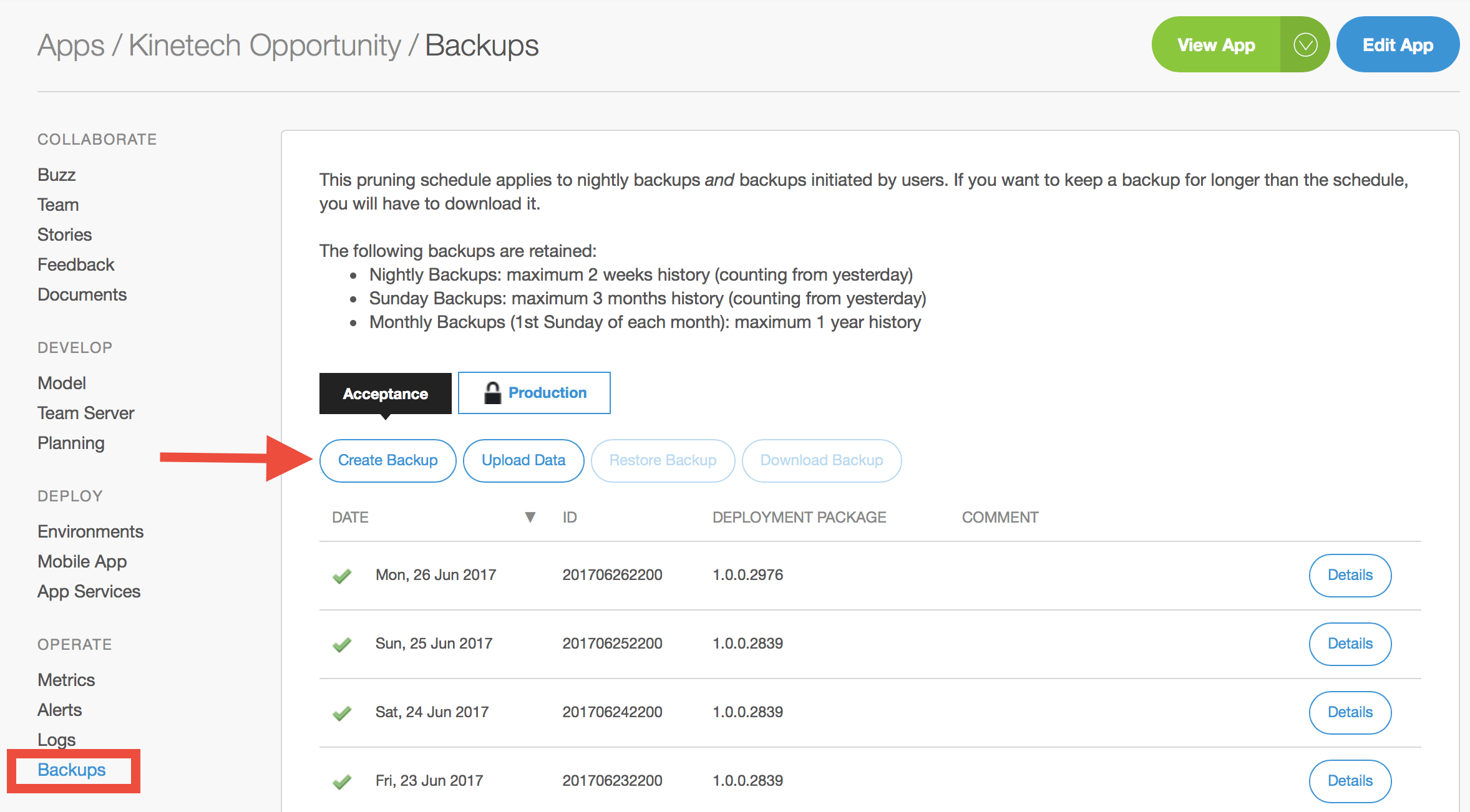Screen dimensions: 1470x812
Task: Open the Buzz page from the sidebar
Action: (56, 175)
